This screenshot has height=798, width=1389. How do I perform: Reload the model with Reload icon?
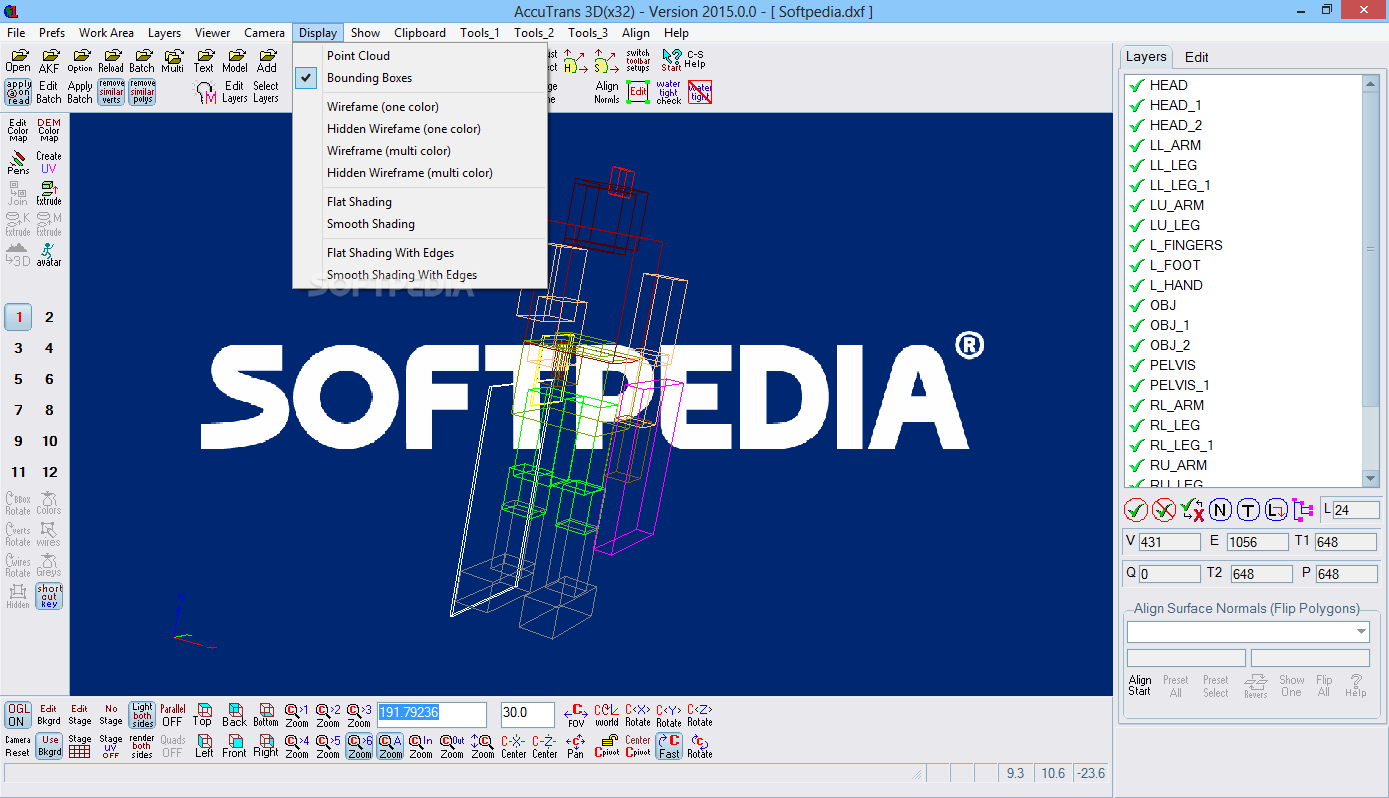[x=111, y=61]
